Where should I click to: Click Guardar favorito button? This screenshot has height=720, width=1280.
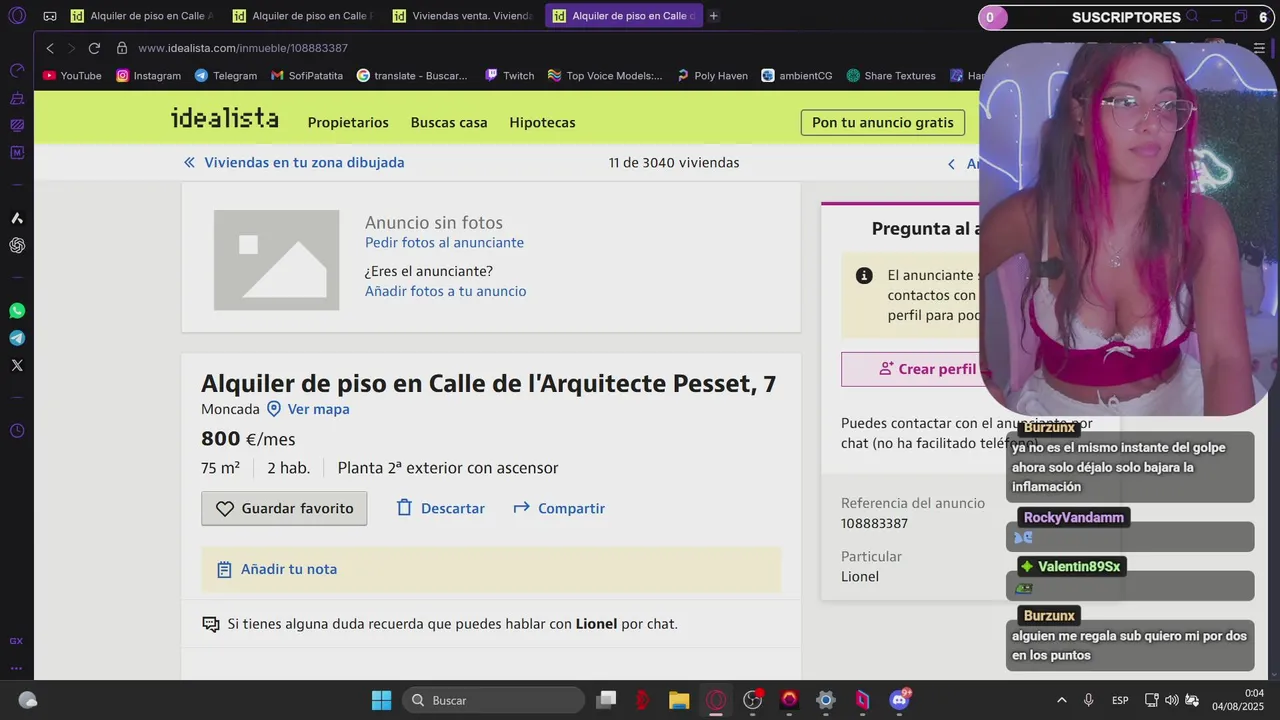pos(284,508)
